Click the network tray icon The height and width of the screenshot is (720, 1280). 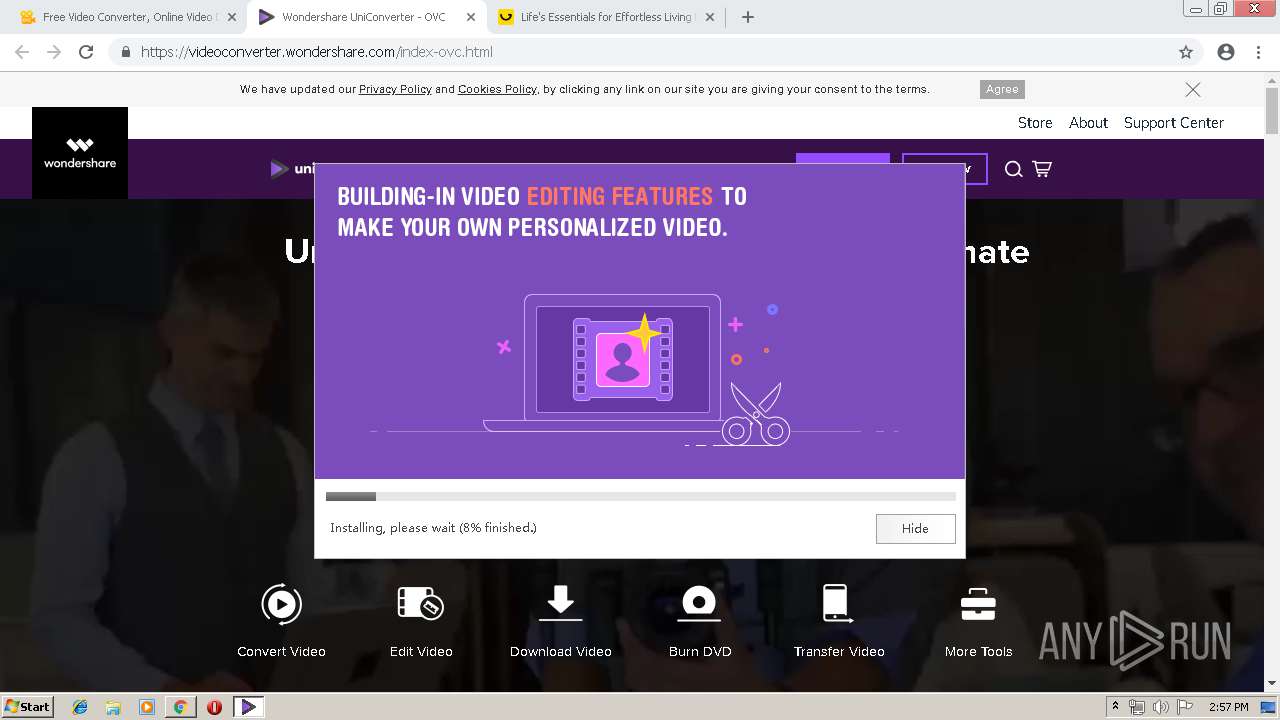pos(1137,707)
